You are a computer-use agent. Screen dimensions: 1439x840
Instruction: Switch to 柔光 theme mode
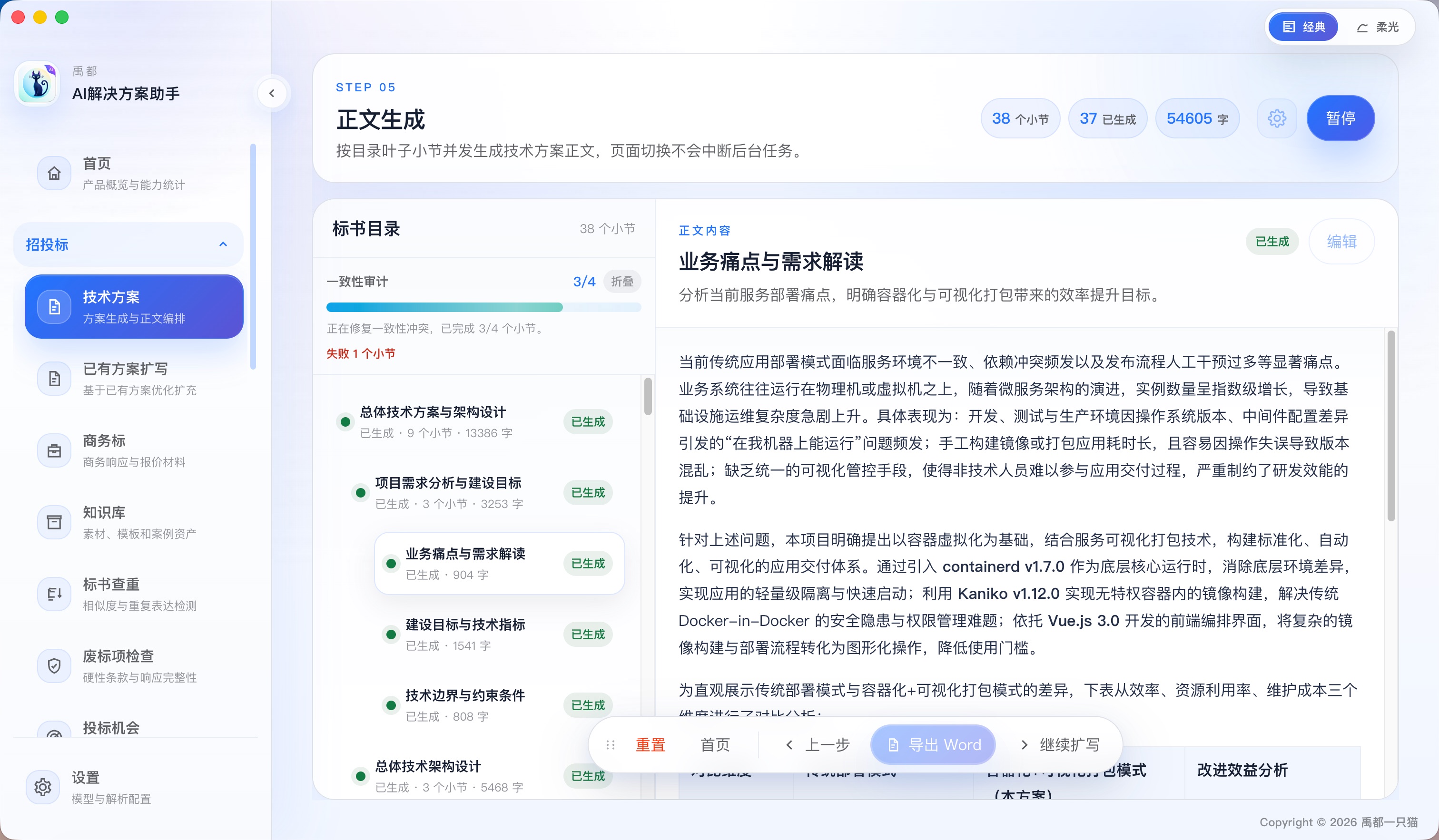pos(1377,27)
